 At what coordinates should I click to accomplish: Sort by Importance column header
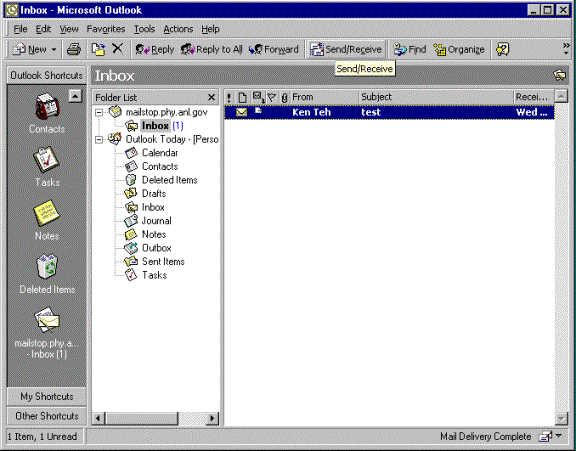click(x=229, y=97)
